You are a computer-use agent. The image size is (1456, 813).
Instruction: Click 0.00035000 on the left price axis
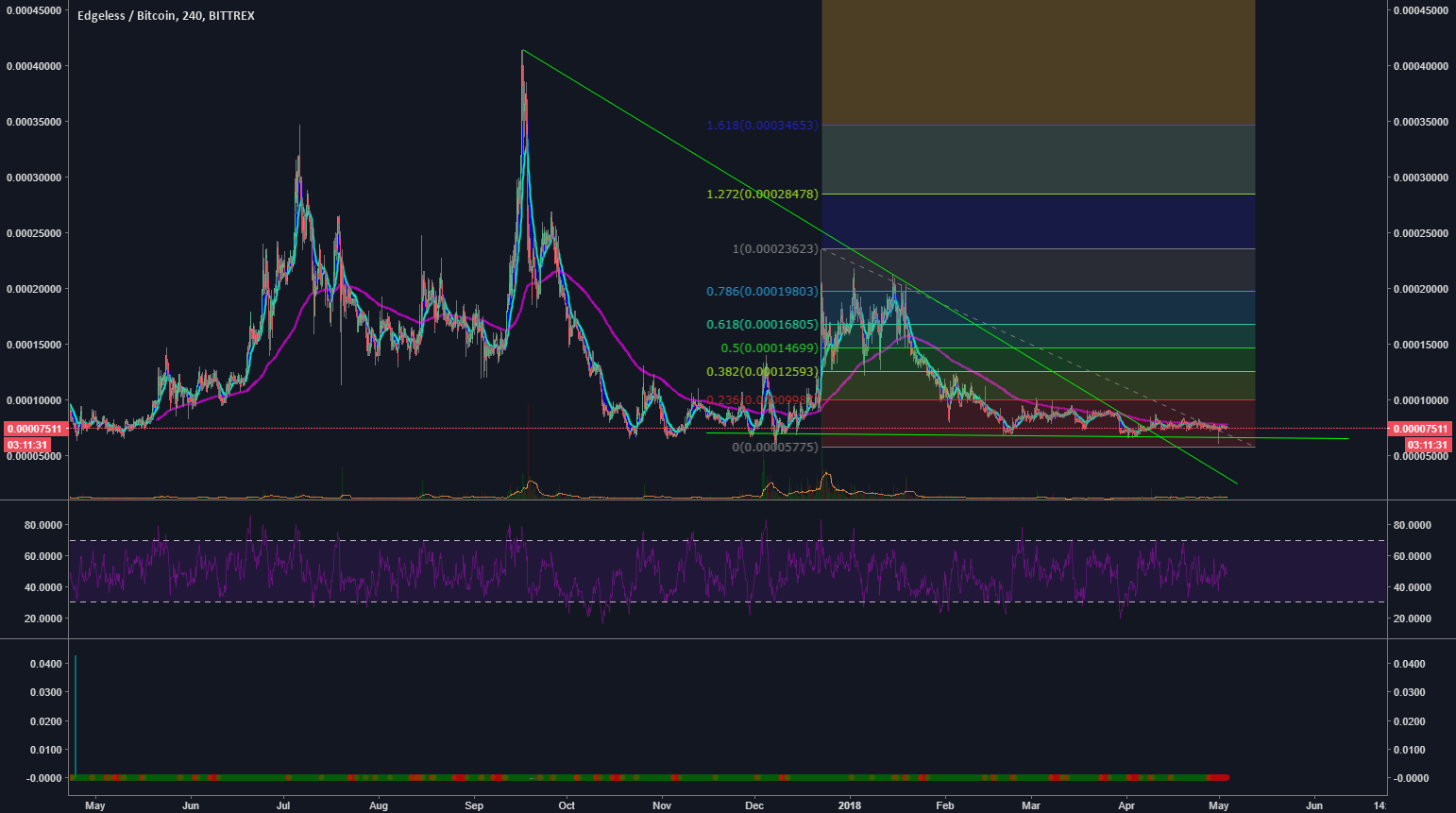tap(34, 122)
